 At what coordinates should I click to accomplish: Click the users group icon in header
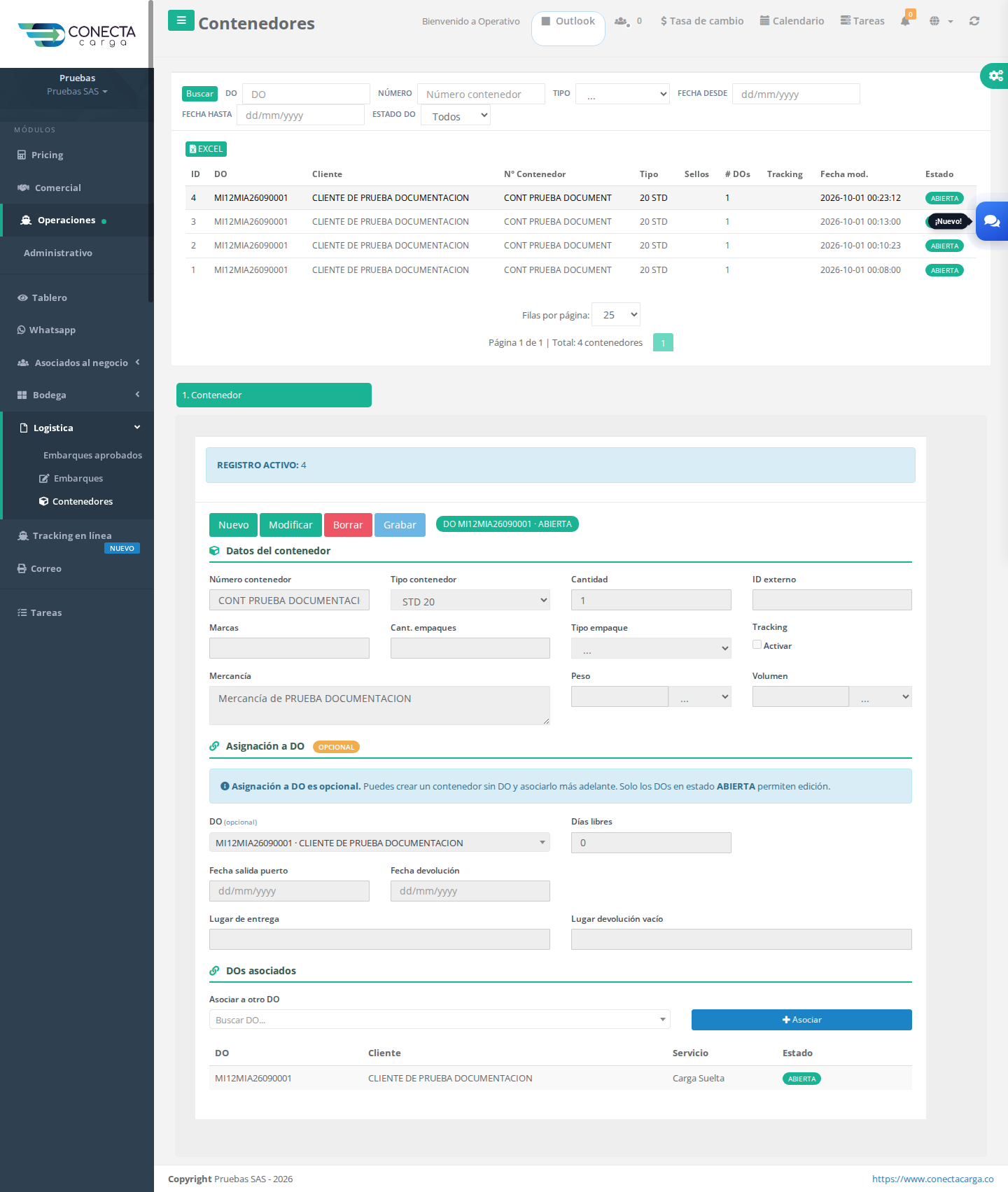tap(621, 21)
